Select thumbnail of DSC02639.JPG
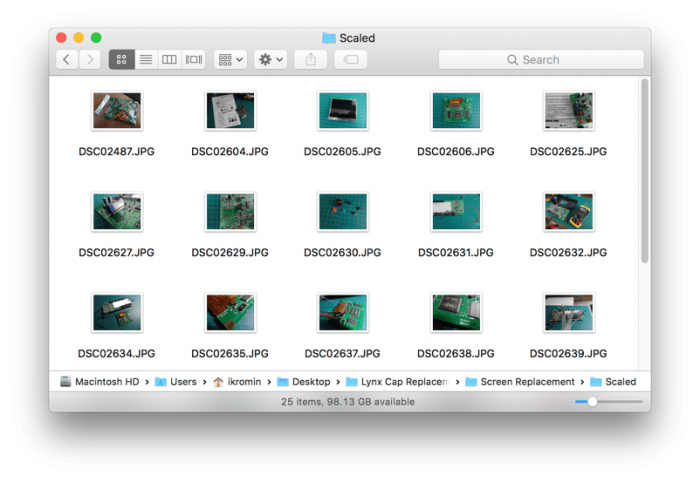Viewport: 700px width, 482px height. (x=569, y=312)
